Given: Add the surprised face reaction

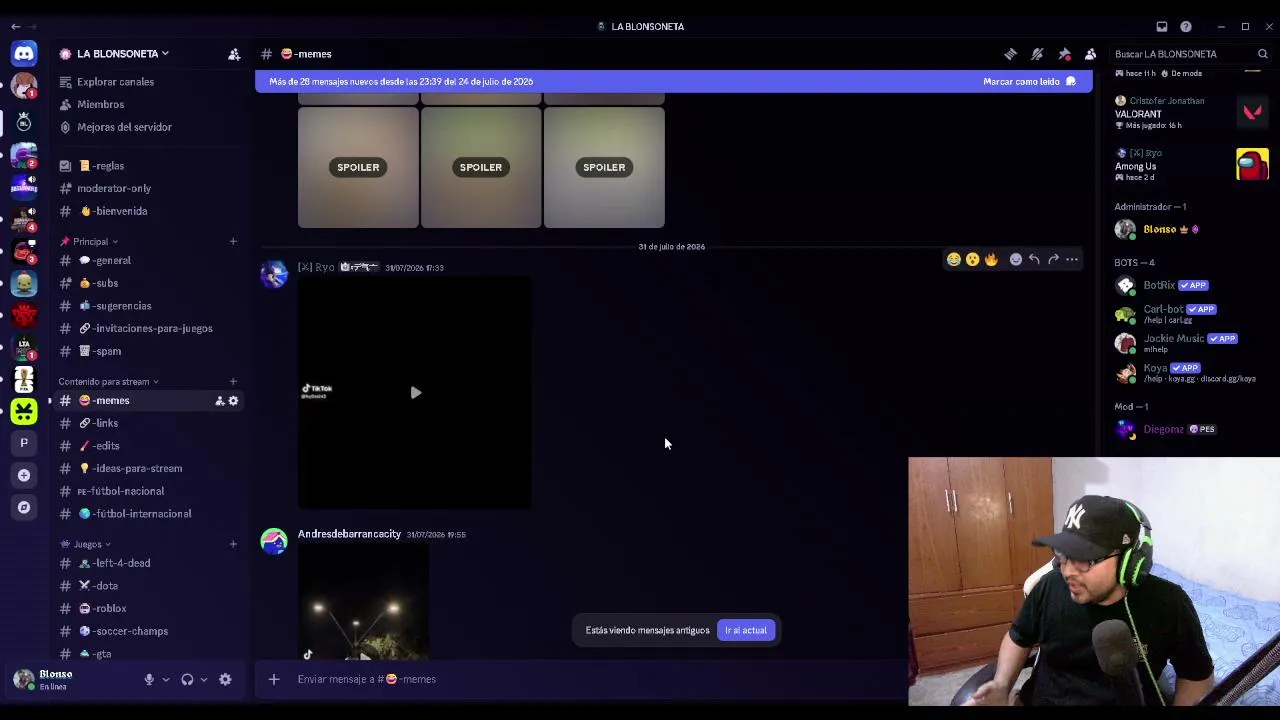Looking at the screenshot, I should pos(972,260).
